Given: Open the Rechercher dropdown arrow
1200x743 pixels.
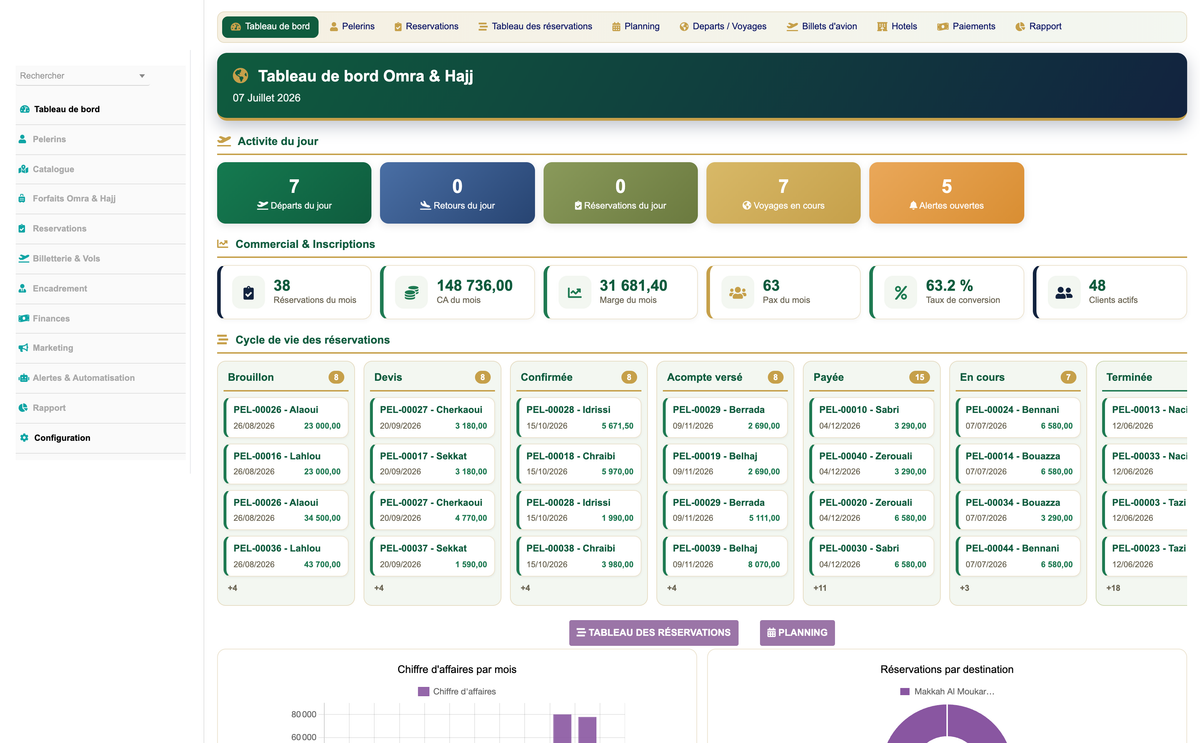Looking at the screenshot, I should coord(142,76).
